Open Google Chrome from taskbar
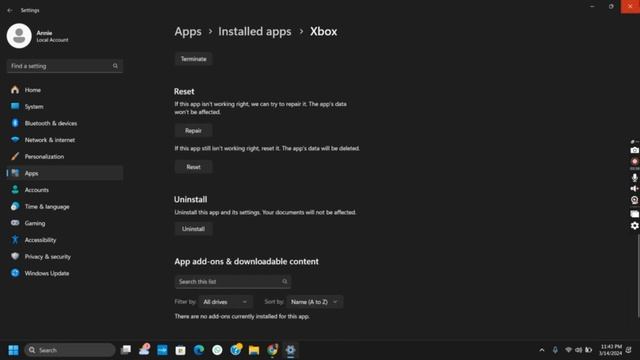Image resolution: width=640 pixels, height=360 pixels. pyautogui.click(x=272, y=350)
